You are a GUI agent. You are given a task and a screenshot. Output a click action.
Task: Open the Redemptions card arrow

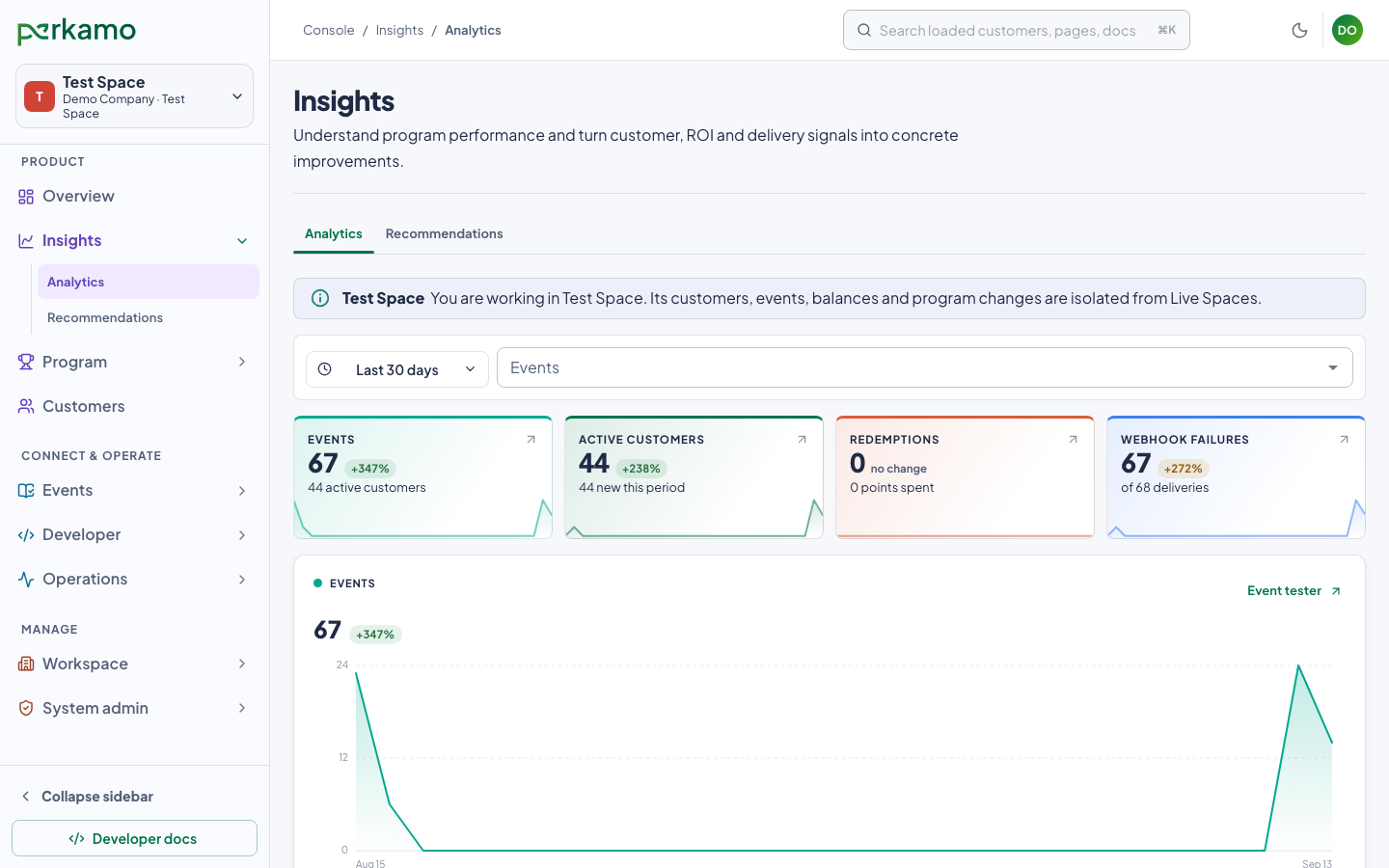click(1073, 439)
